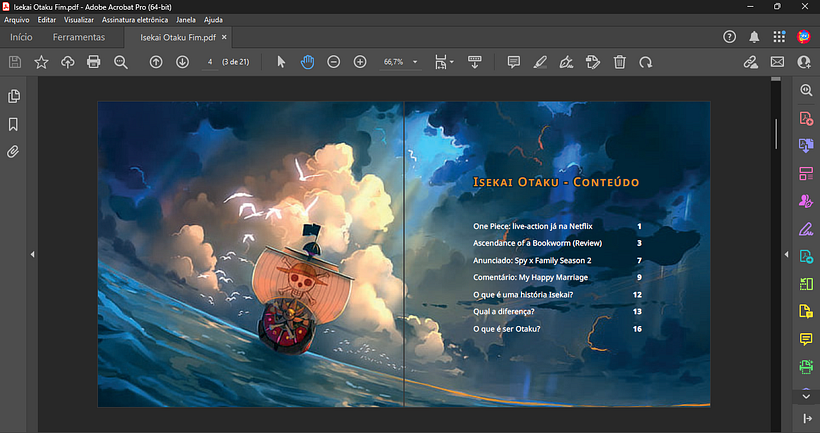Print the document with printer icon
This screenshot has height=433, width=820.
point(94,62)
